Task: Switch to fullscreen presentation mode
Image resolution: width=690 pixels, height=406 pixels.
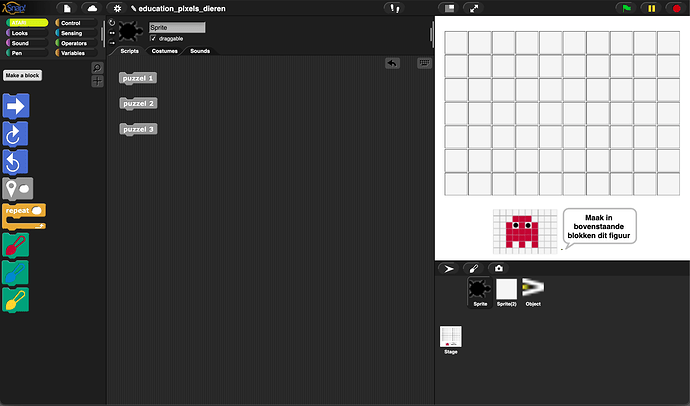Action: click(473, 8)
